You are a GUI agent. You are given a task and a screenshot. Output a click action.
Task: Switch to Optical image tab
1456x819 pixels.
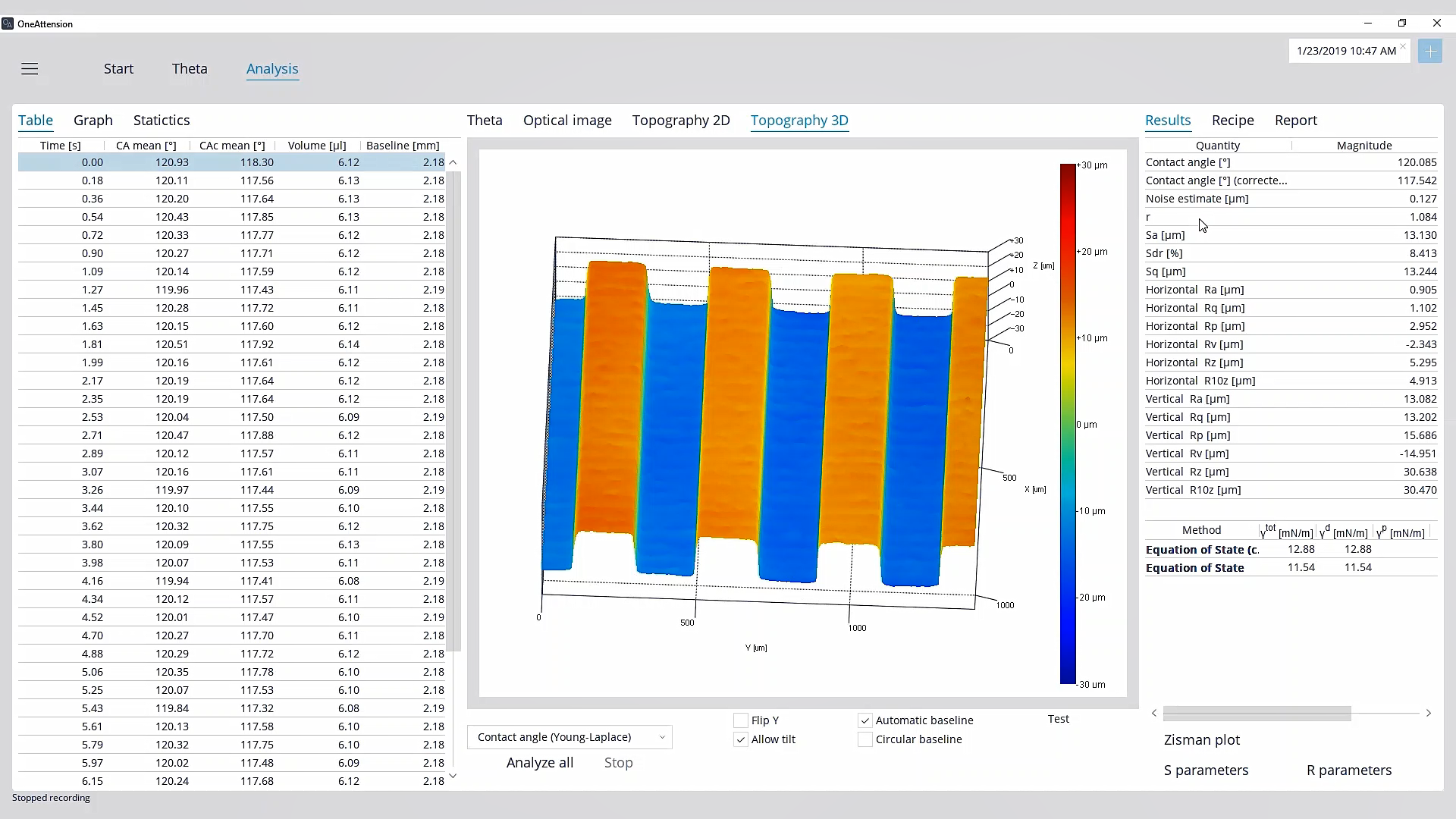[x=567, y=120]
